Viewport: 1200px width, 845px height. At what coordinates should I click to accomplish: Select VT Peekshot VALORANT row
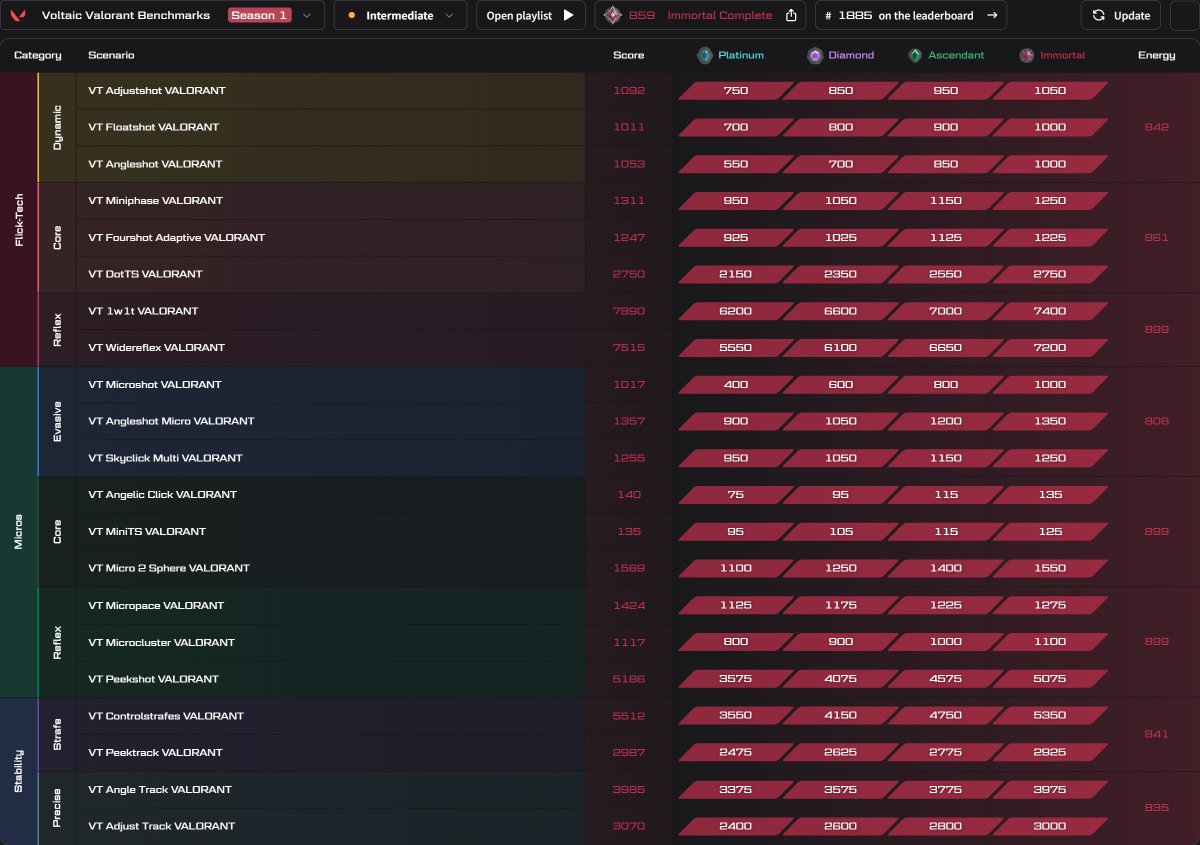coord(331,679)
